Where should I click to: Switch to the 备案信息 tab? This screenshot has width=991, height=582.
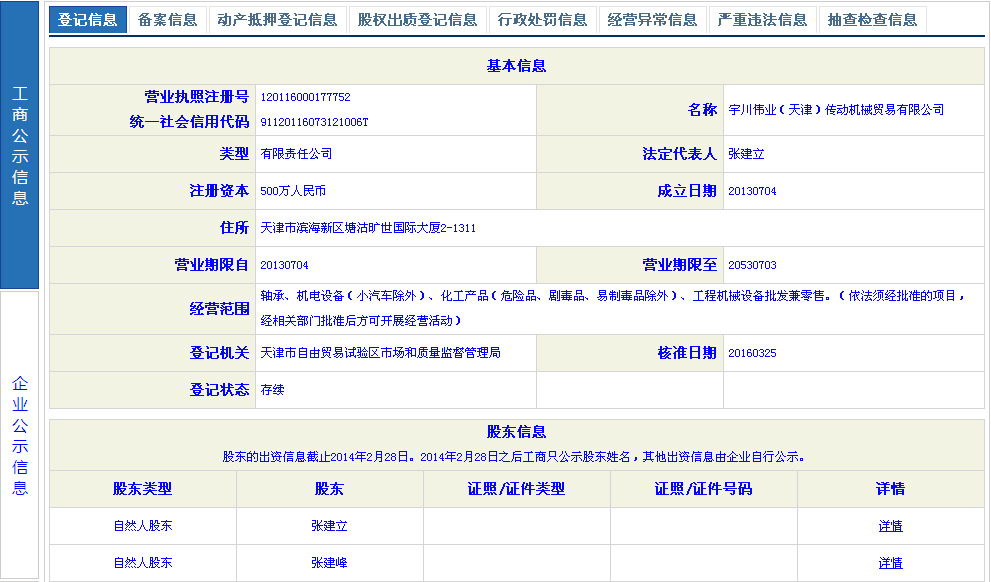[x=168, y=19]
